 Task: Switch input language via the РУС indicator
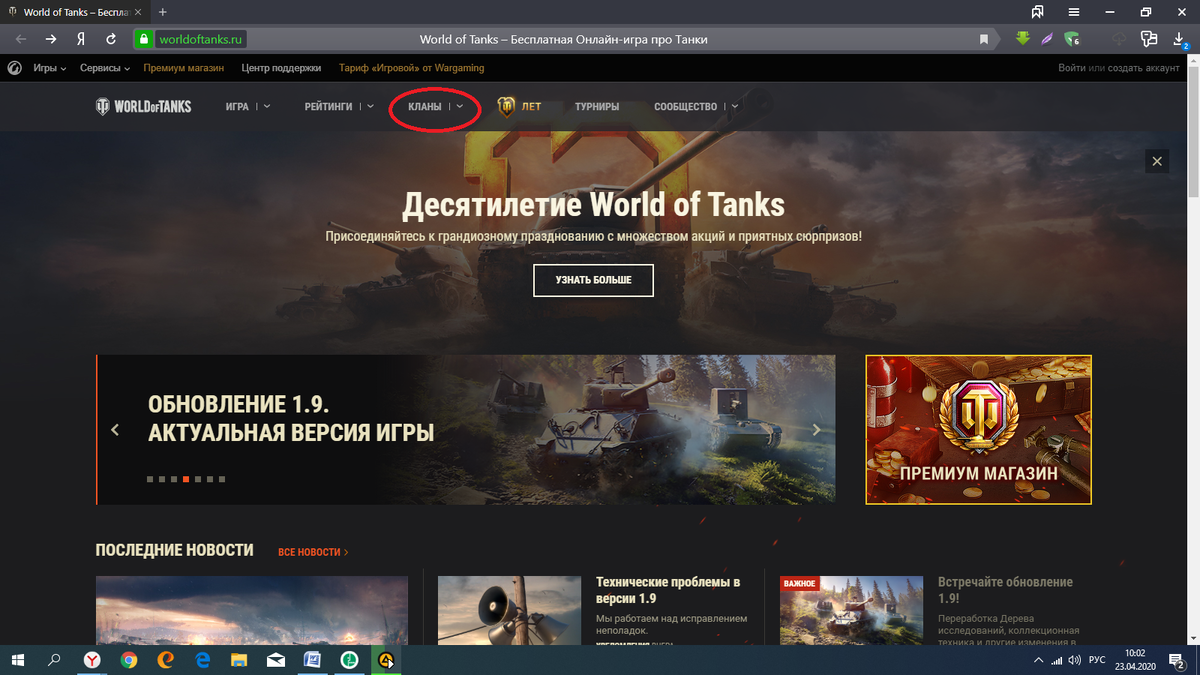pos(1097,661)
